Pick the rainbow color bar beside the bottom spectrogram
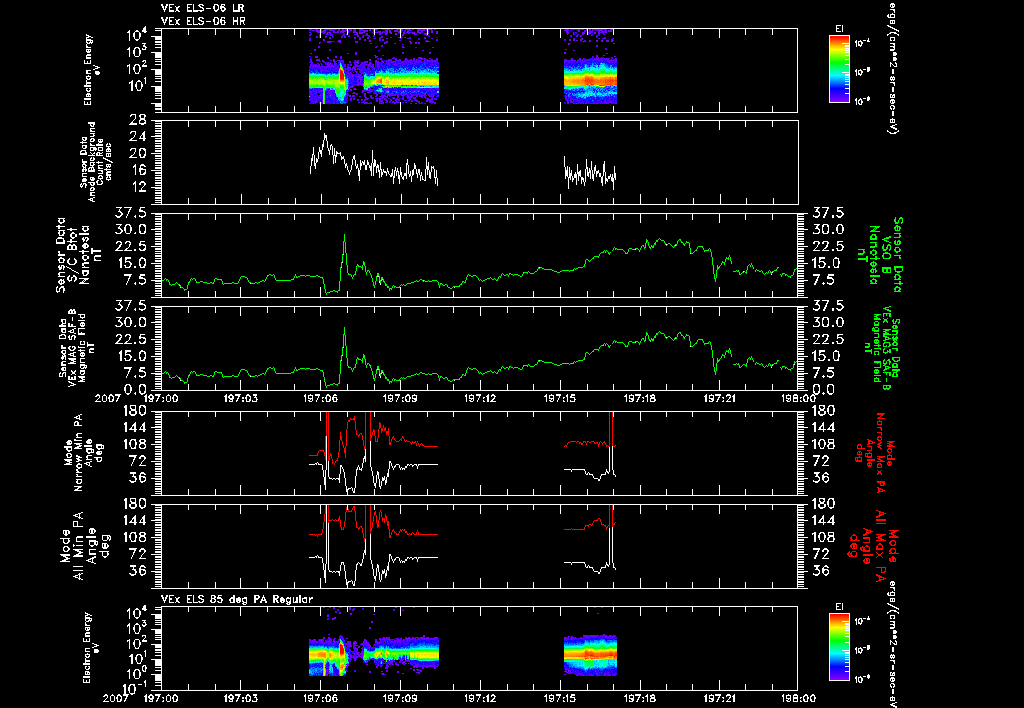The height and width of the screenshot is (708, 1024). tap(839, 647)
